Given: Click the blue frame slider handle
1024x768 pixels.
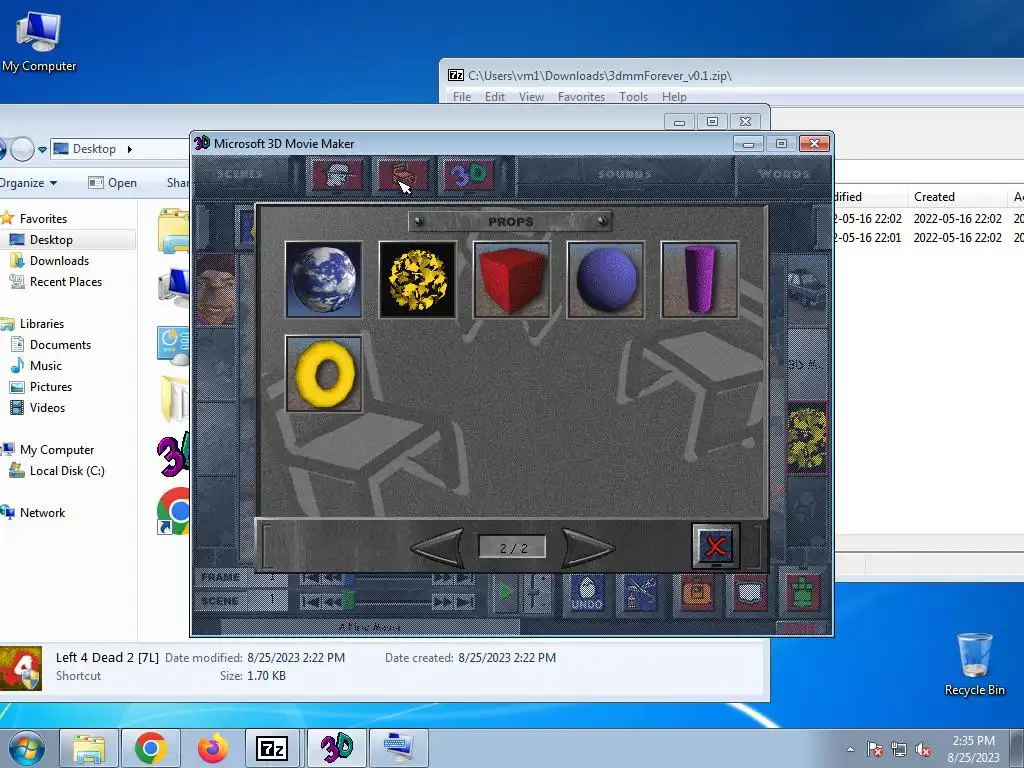Looking at the screenshot, I should pos(349,579).
